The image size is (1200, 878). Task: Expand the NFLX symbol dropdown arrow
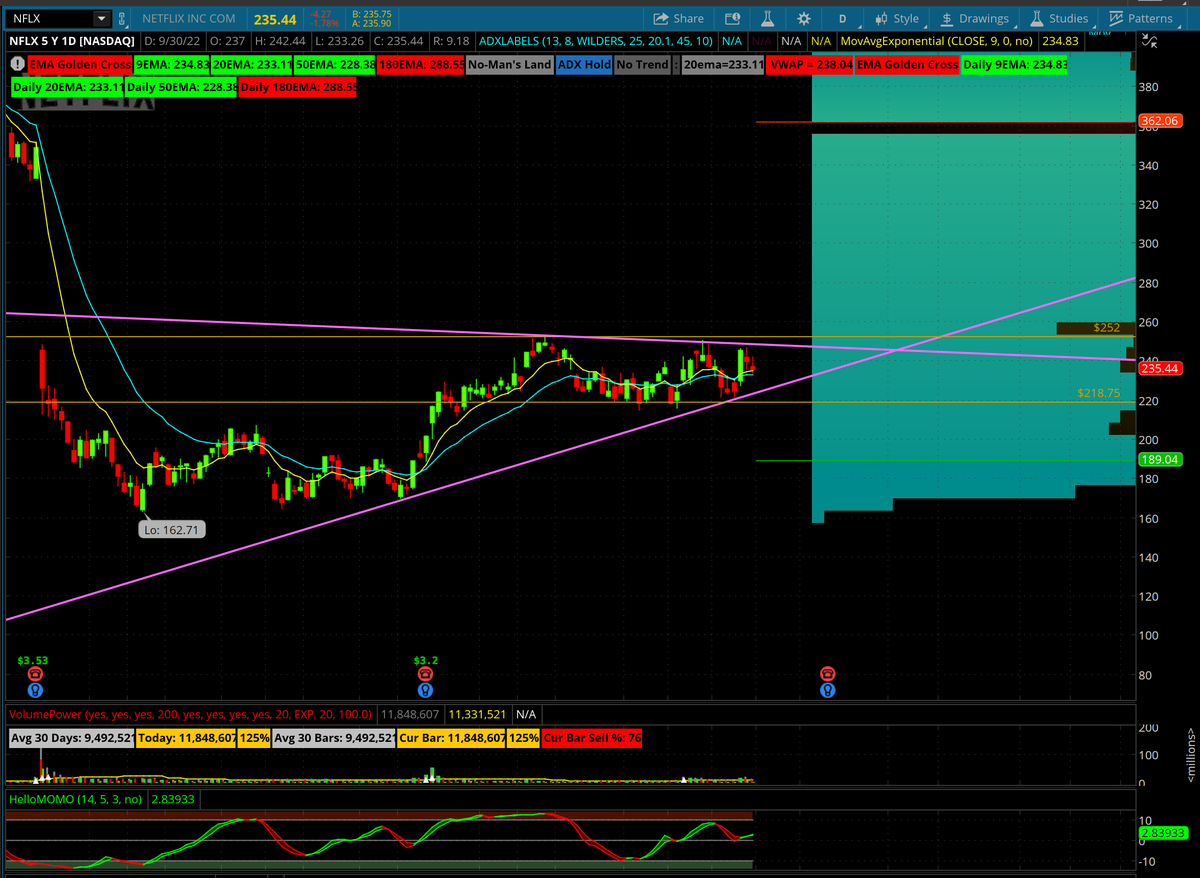pos(101,18)
